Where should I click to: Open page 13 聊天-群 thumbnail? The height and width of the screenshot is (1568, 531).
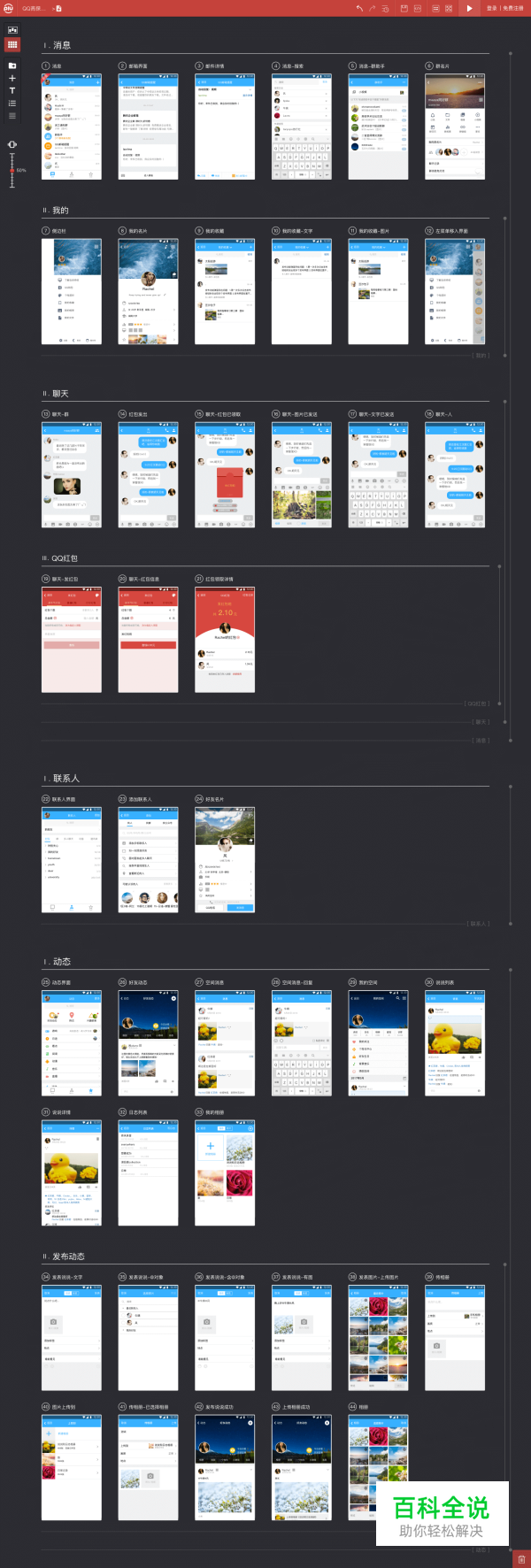coord(72,474)
